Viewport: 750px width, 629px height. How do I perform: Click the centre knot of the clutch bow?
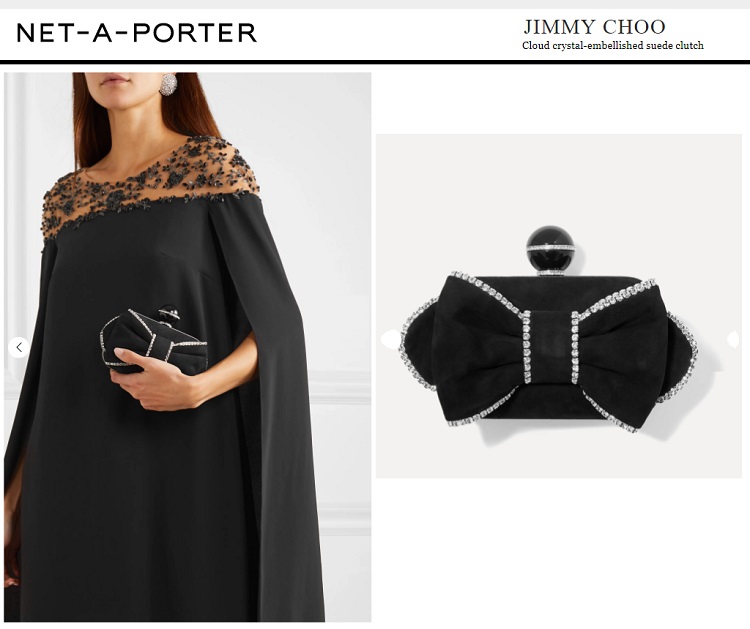pyautogui.click(x=550, y=347)
